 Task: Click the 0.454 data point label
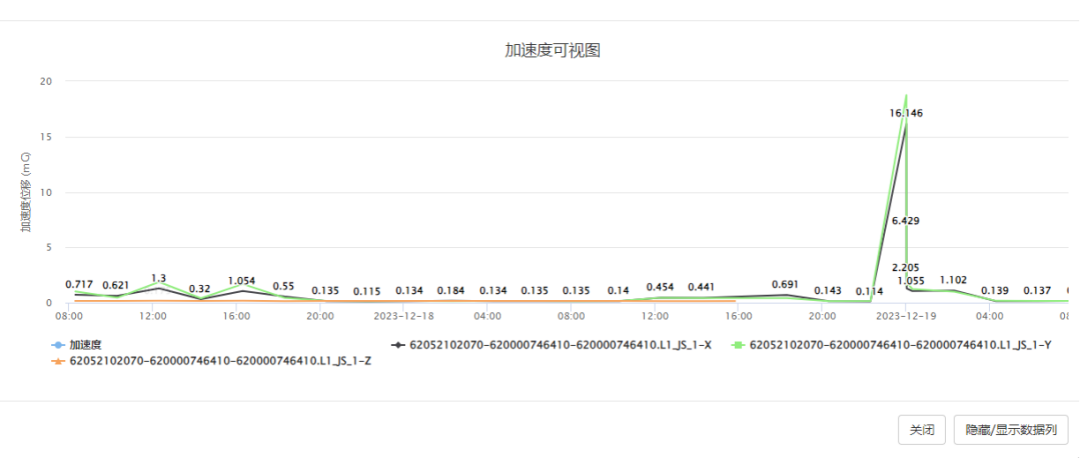pos(660,287)
